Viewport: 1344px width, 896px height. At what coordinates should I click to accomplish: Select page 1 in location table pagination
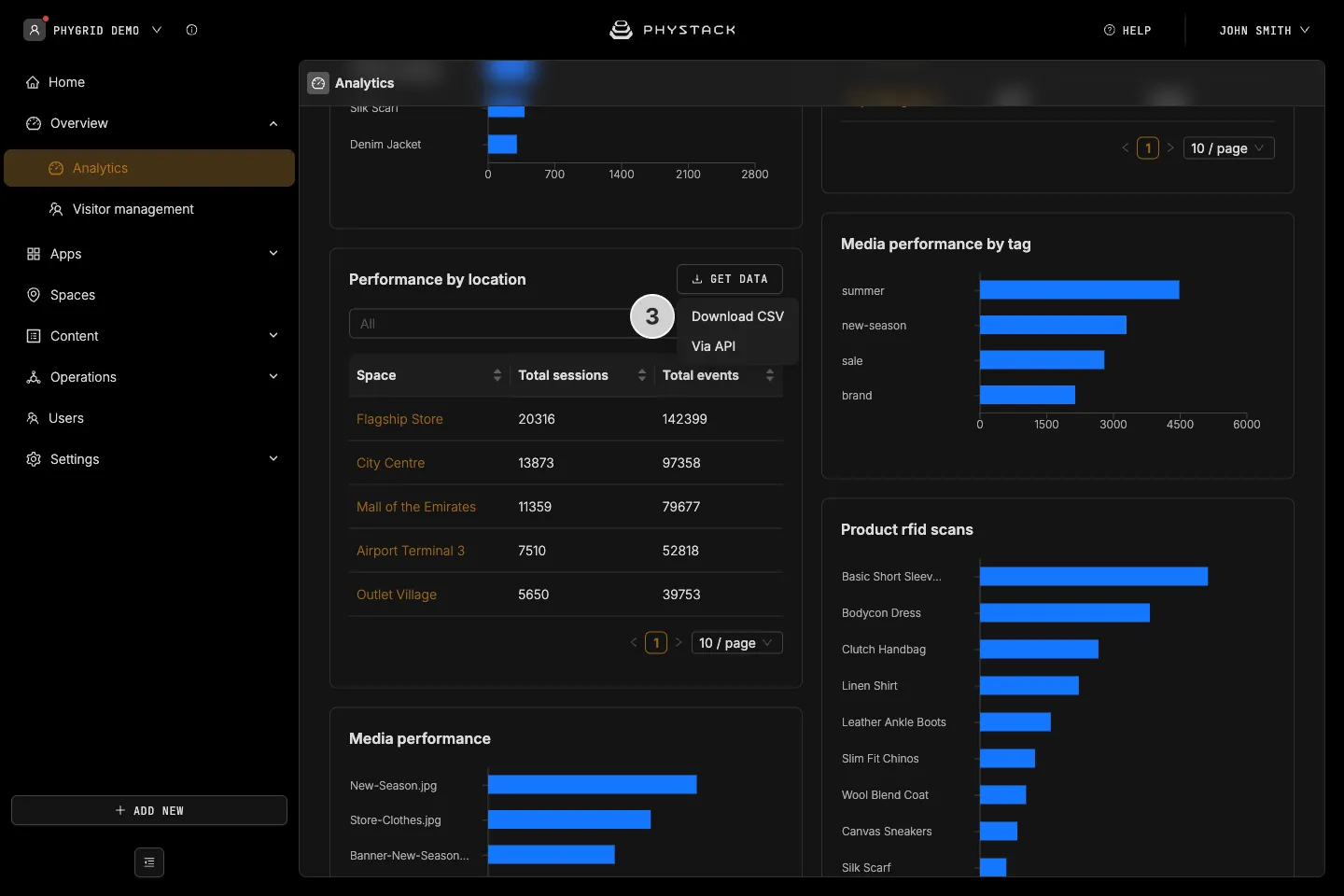tap(656, 643)
